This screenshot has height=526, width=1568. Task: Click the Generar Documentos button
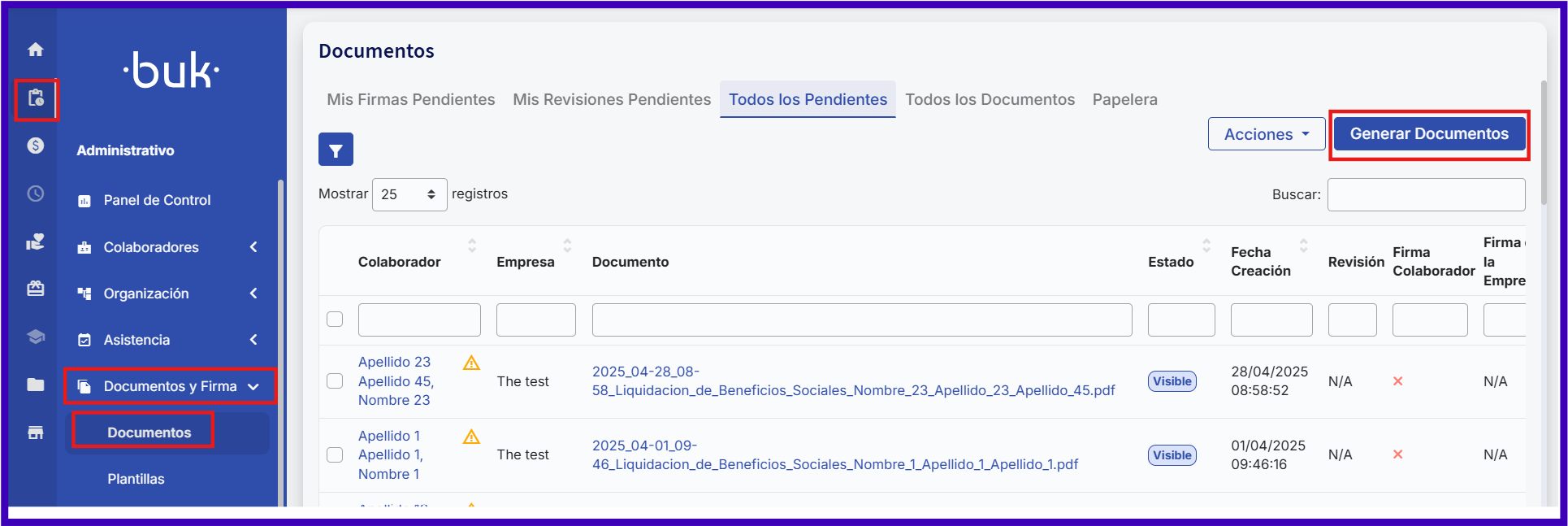(1428, 134)
